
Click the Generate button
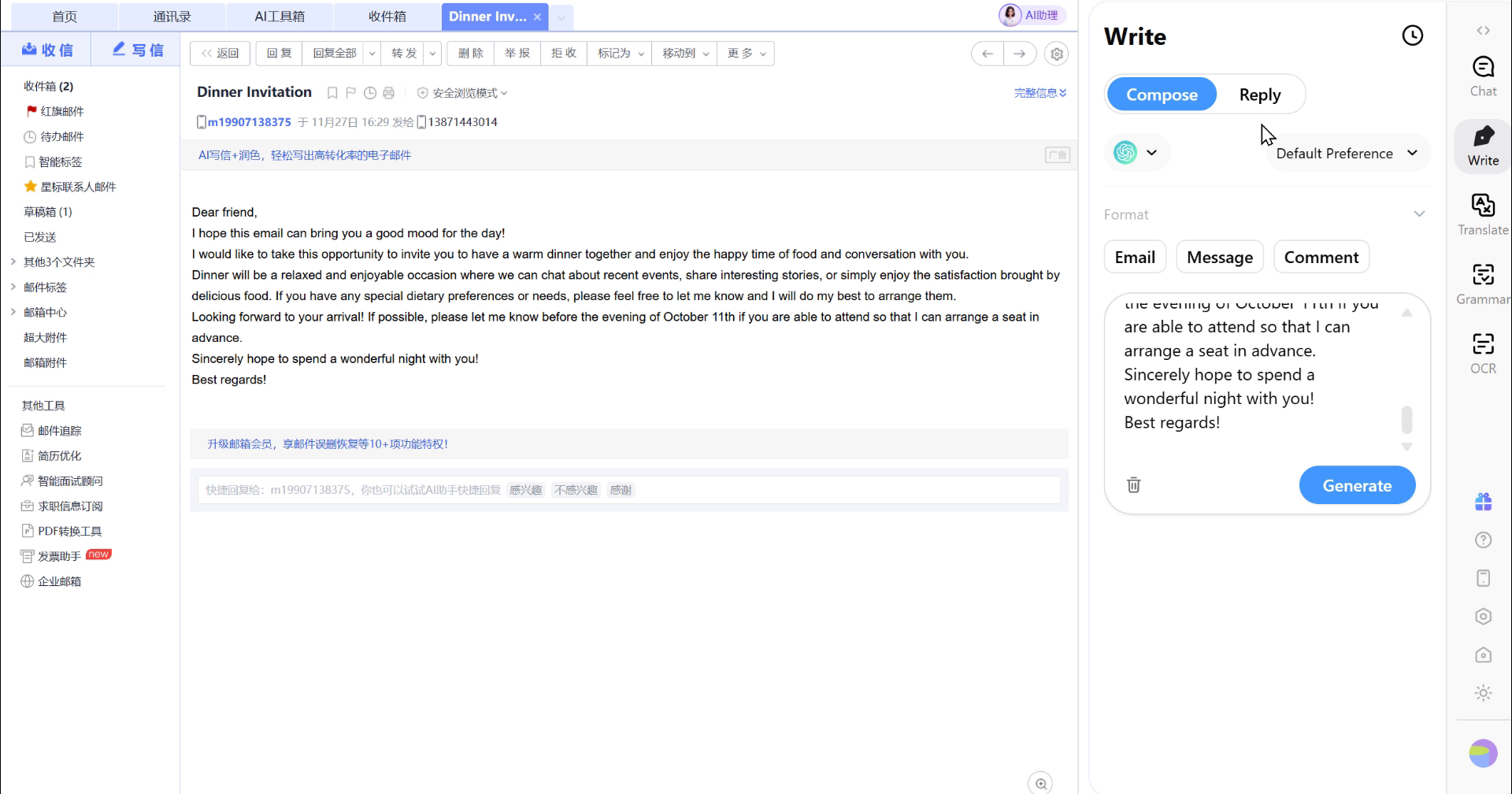tap(1356, 485)
